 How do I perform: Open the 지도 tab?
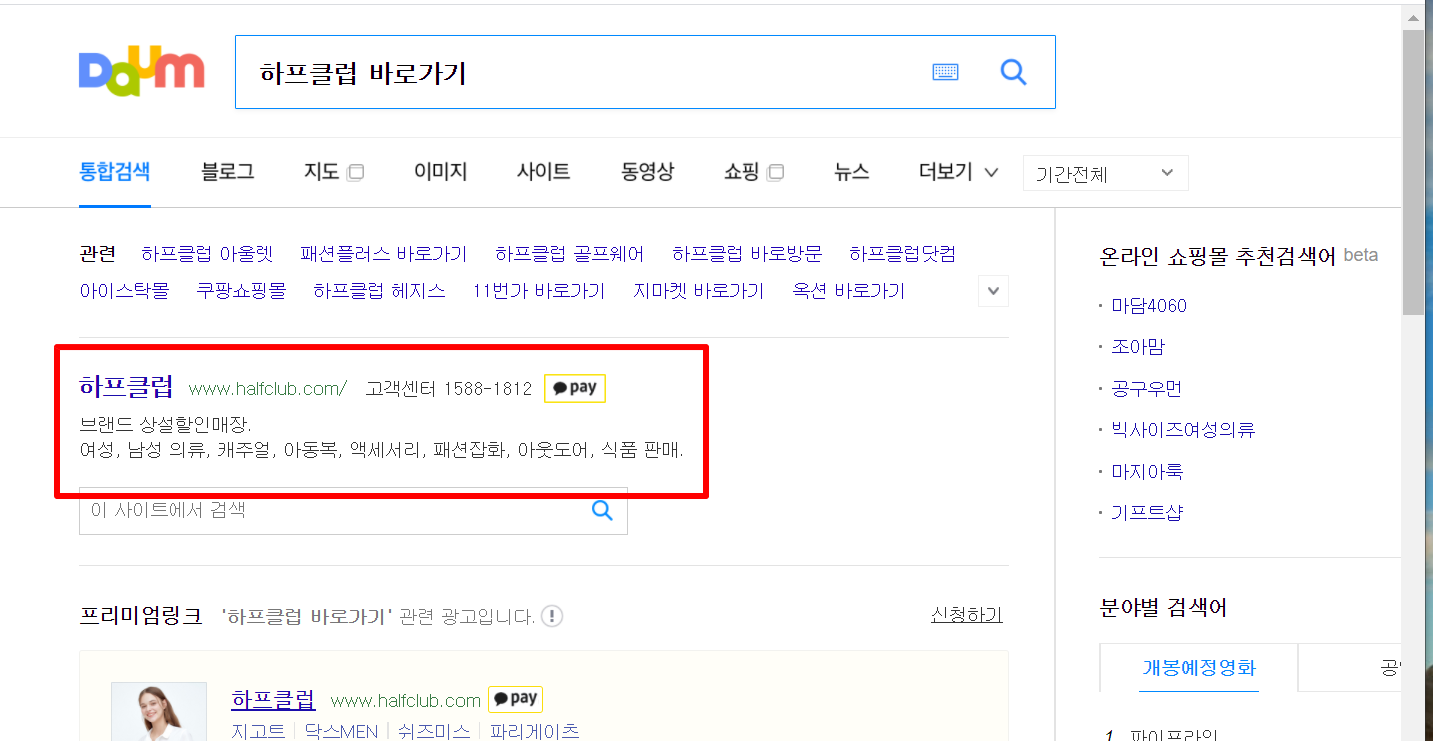[x=321, y=172]
